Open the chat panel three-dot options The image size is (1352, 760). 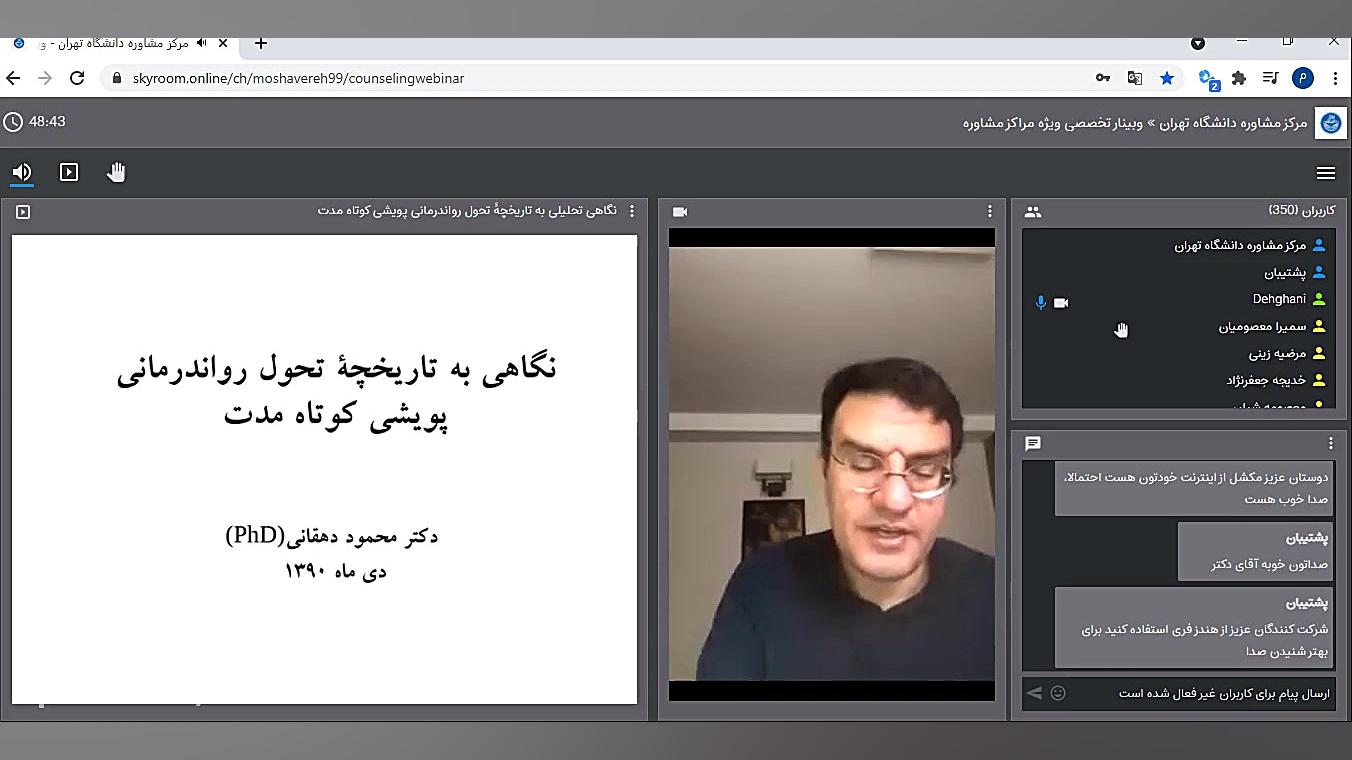click(x=1331, y=443)
